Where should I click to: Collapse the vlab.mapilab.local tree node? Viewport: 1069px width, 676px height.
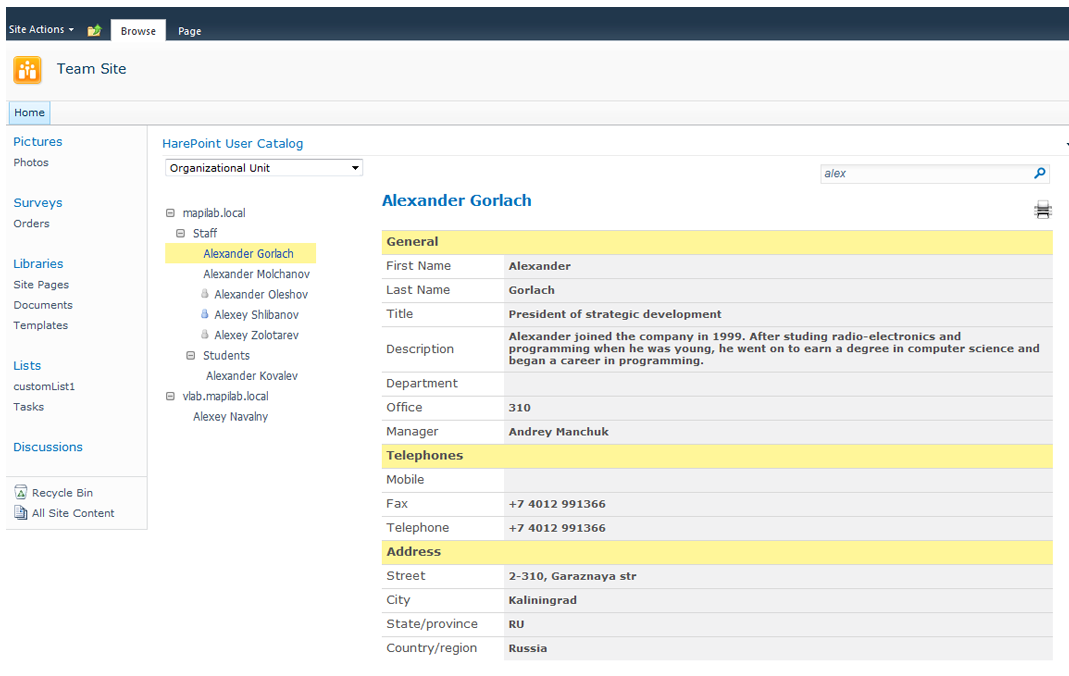point(170,397)
